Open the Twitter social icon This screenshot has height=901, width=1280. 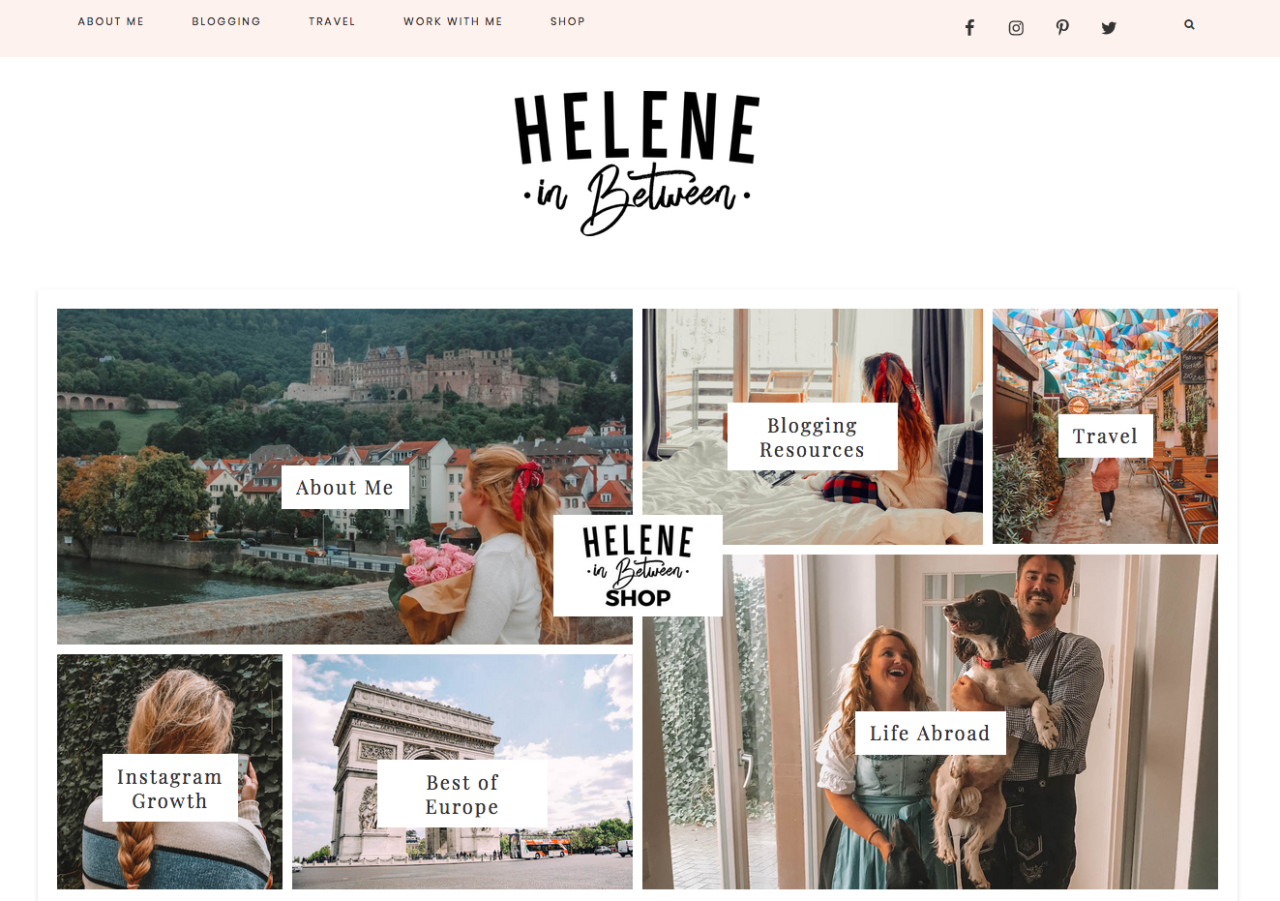point(1109,28)
